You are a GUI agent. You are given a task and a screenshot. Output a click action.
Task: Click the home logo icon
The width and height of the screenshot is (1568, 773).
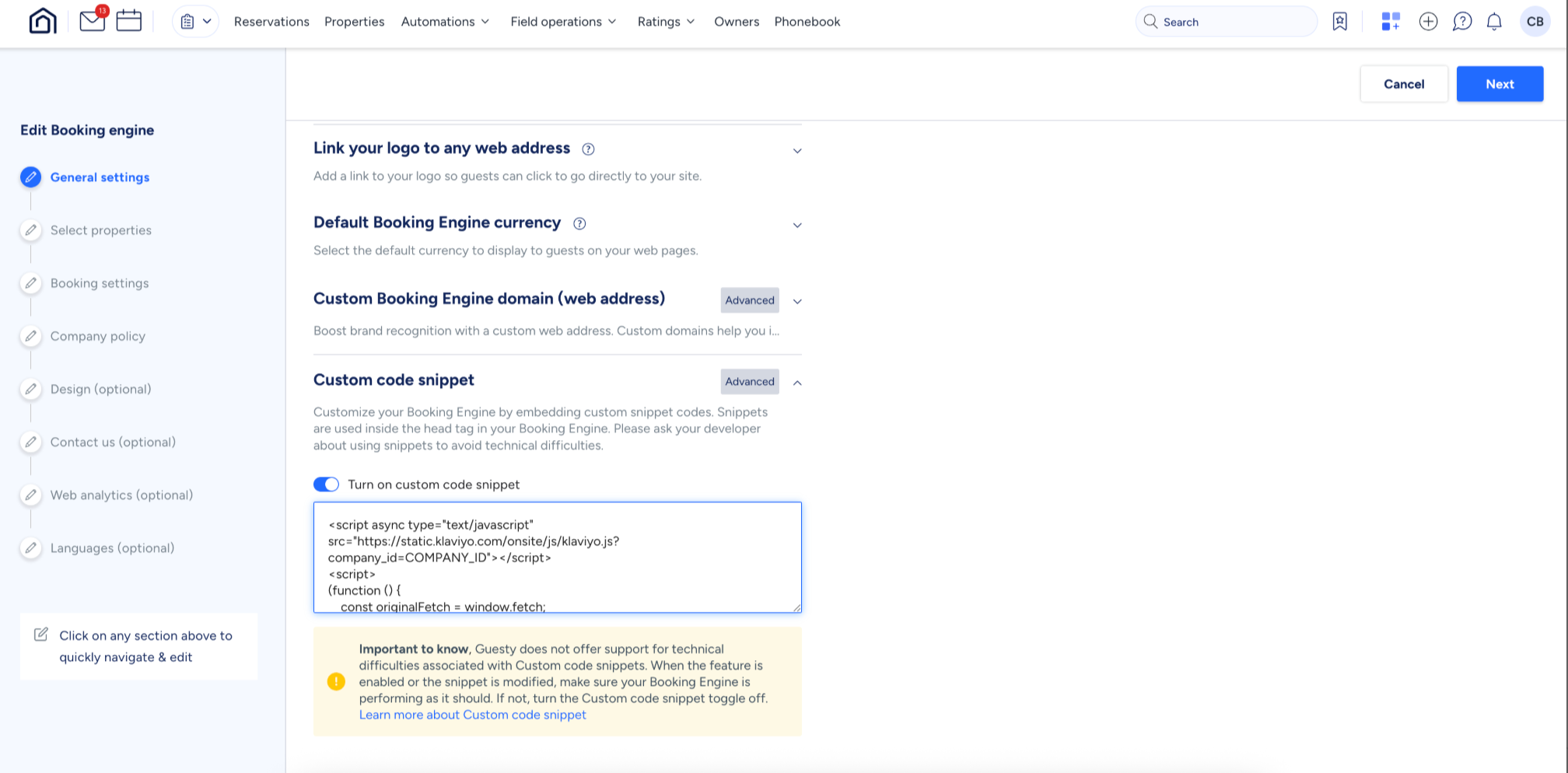click(43, 21)
